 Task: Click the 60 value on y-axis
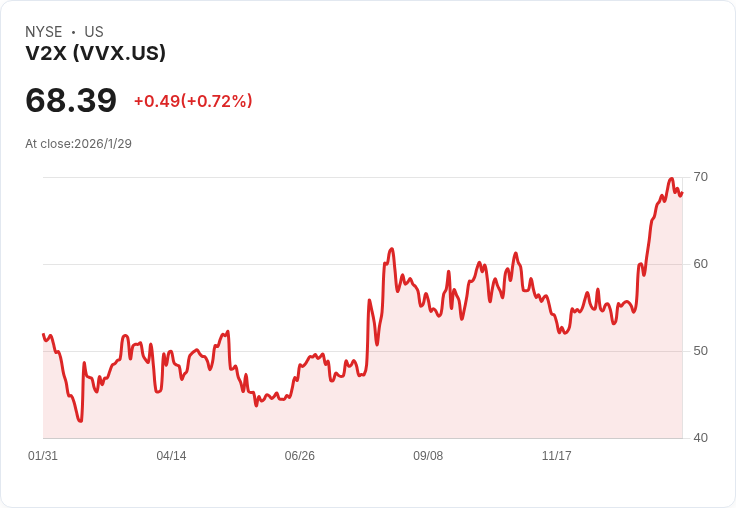point(700,264)
